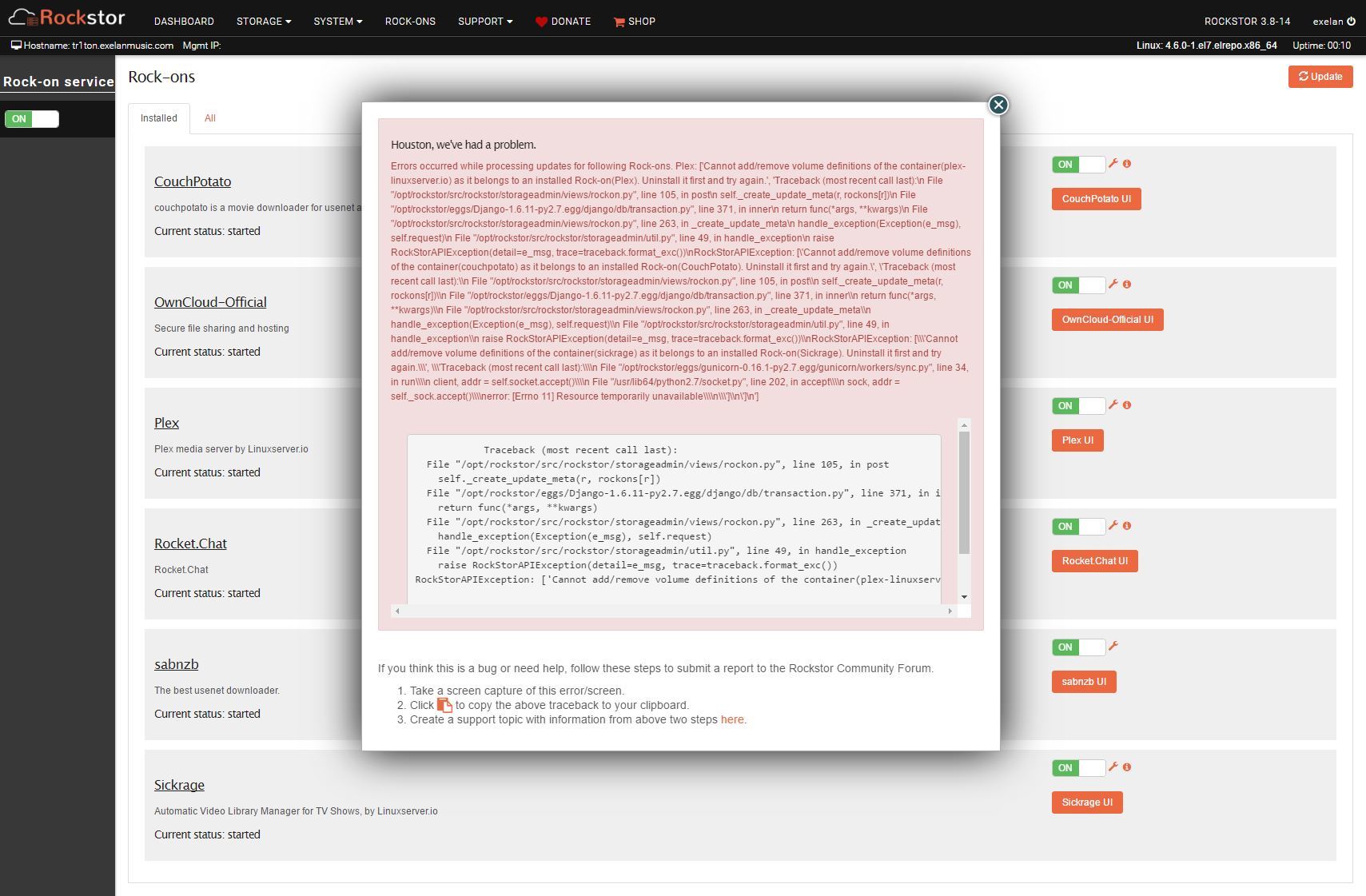Screen dimensions: 1366x896
Task: Click the Sickrage title link
Action: coord(179,785)
